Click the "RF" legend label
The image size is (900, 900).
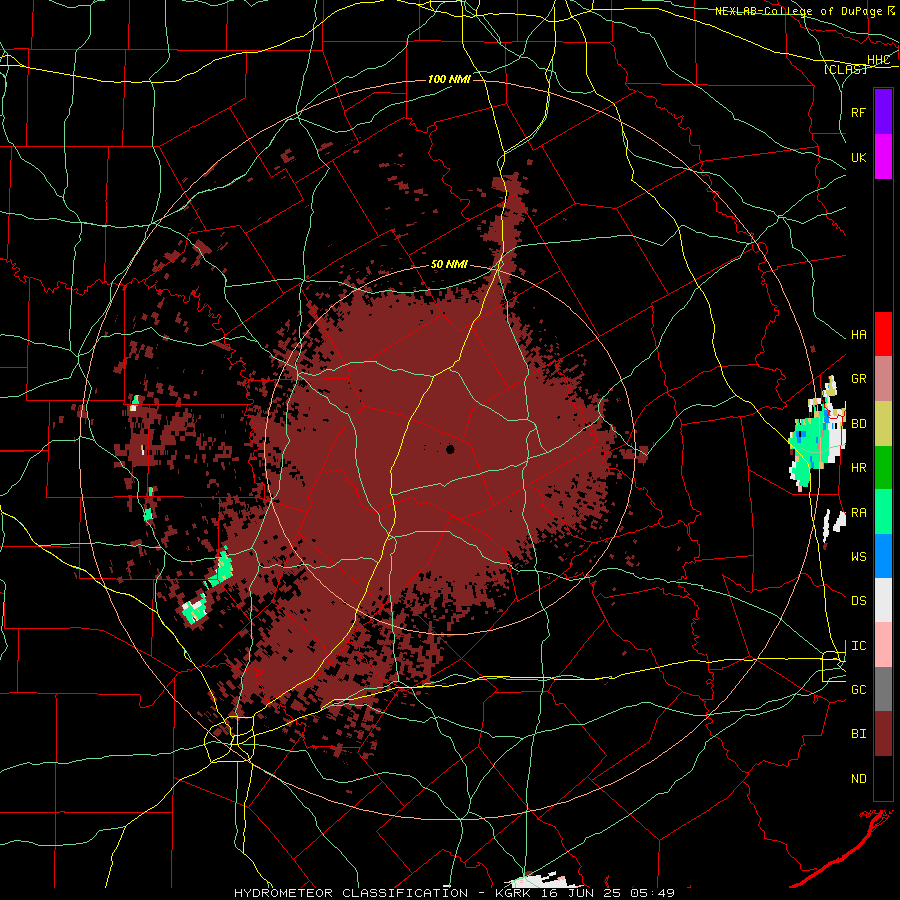pyautogui.click(x=858, y=112)
